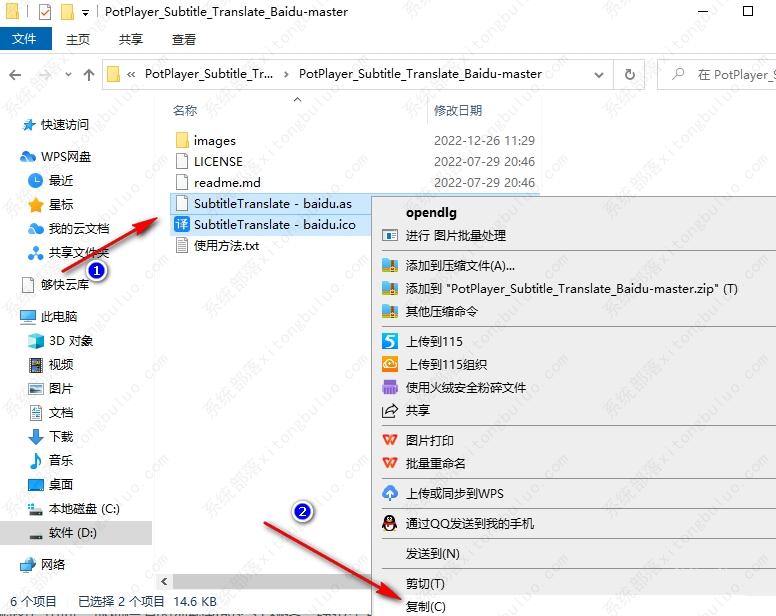
Task: Sort files by 修改日期 column header
Action: [458, 110]
